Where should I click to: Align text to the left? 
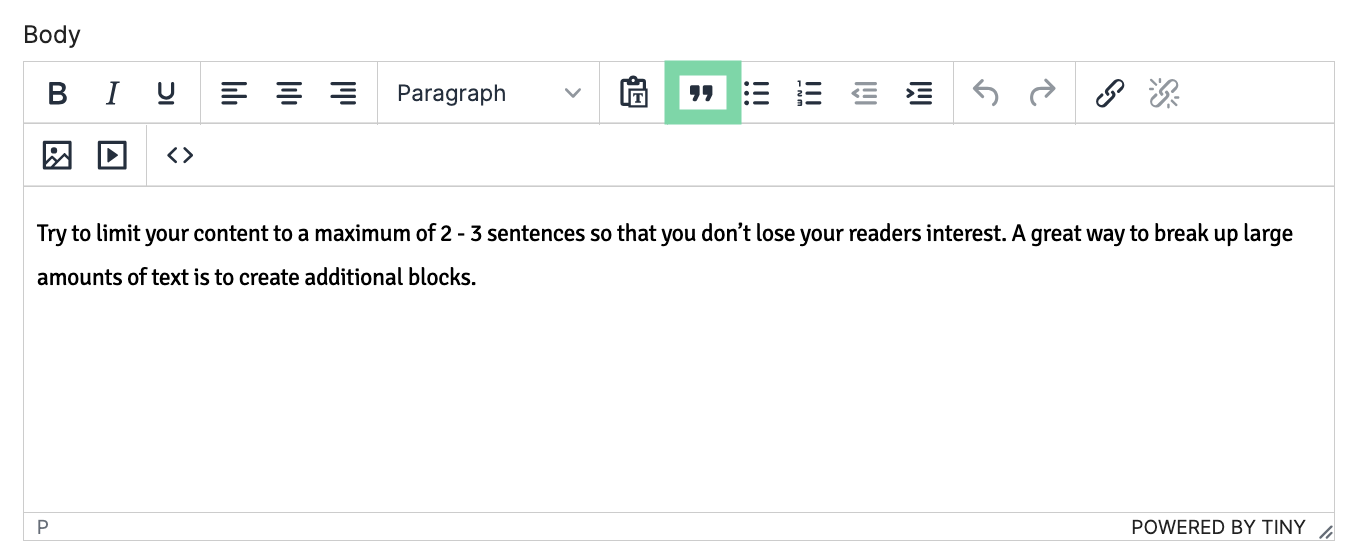click(234, 94)
